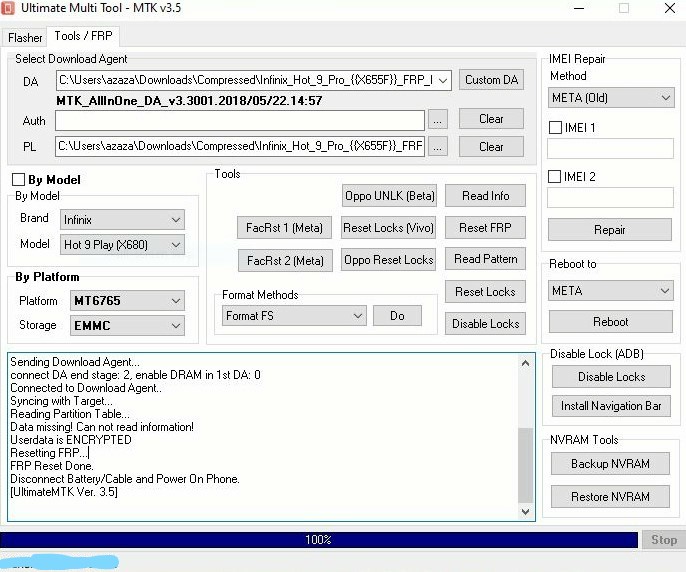The width and height of the screenshot is (686, 572).
Task: Enable the By Model checkbox
Action: click(x=18, y=179)
